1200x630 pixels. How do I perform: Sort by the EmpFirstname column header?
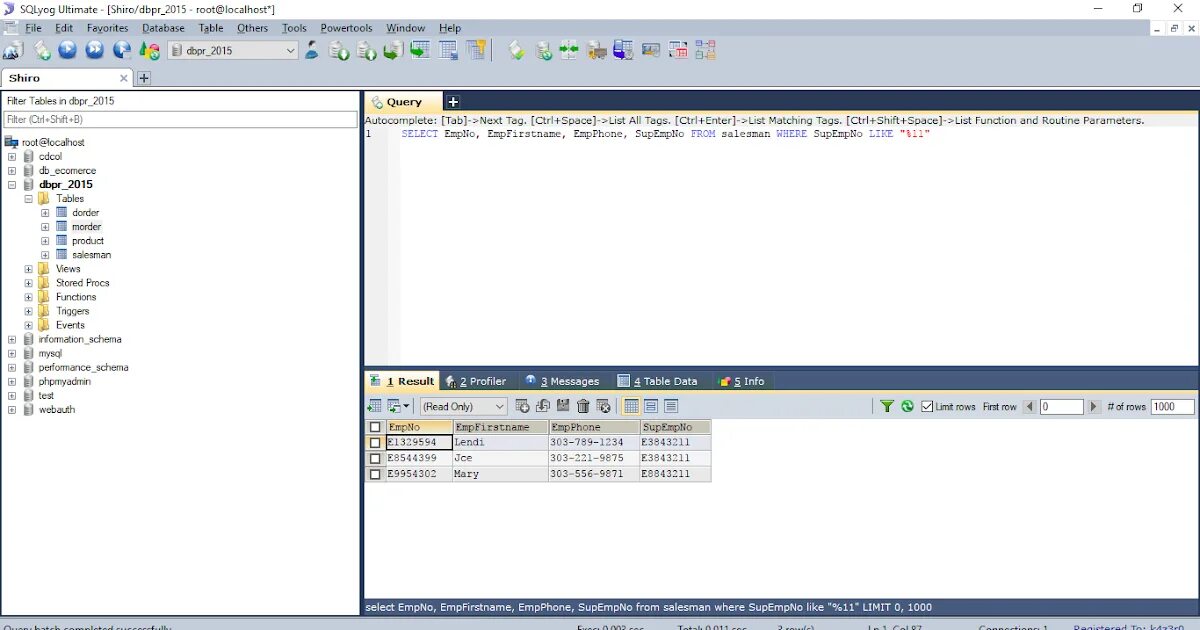[x=500, y=427]
